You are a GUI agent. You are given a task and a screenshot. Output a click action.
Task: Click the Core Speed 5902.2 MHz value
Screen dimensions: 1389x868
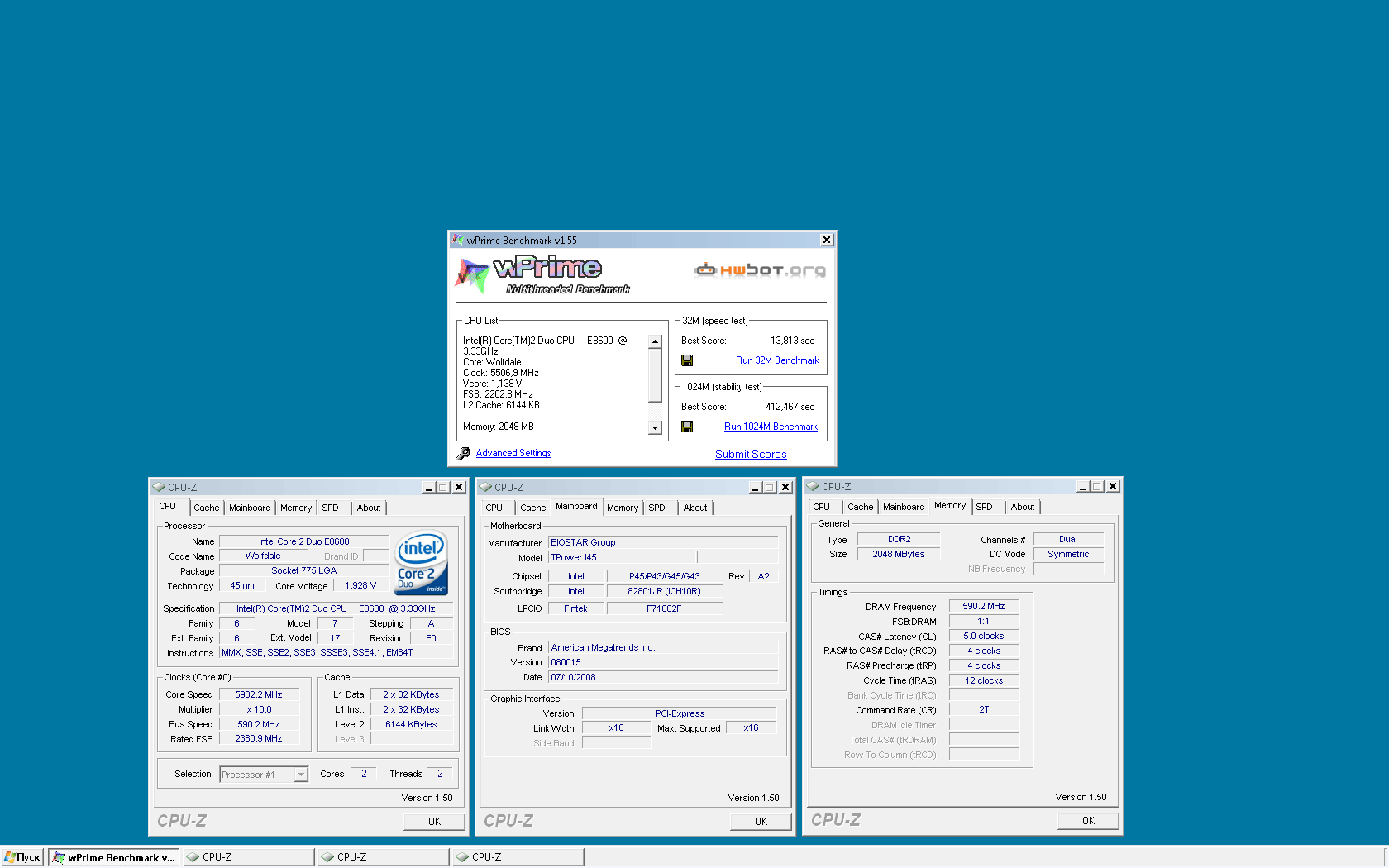pos(259,694)
